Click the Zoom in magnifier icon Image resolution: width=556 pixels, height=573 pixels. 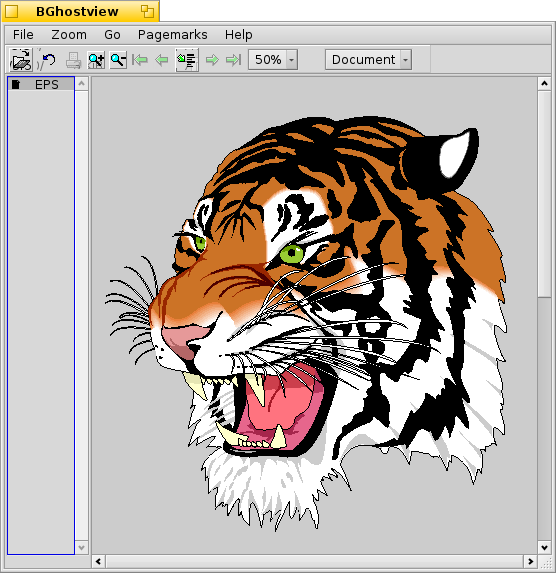pos(96,60)
